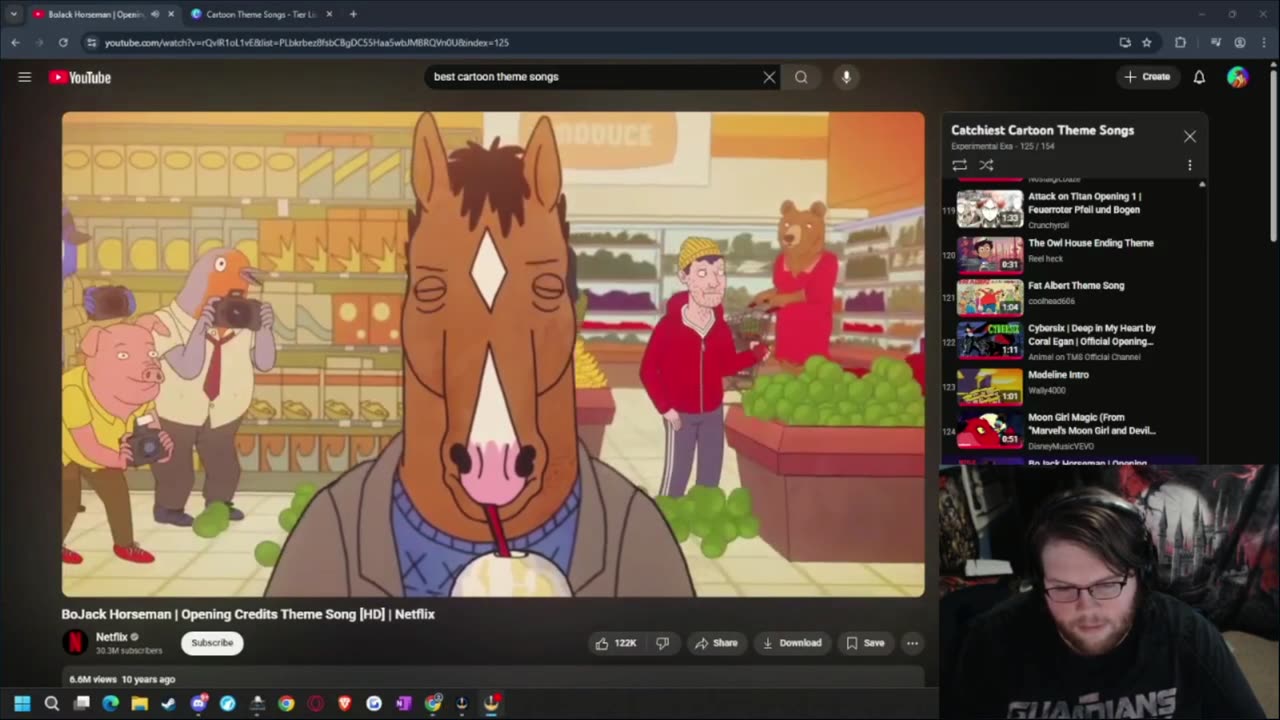The width and height of the screenshot is (1280, 720).
Task: Open more actions ellipsis under the video
Action: pos(912,643)
